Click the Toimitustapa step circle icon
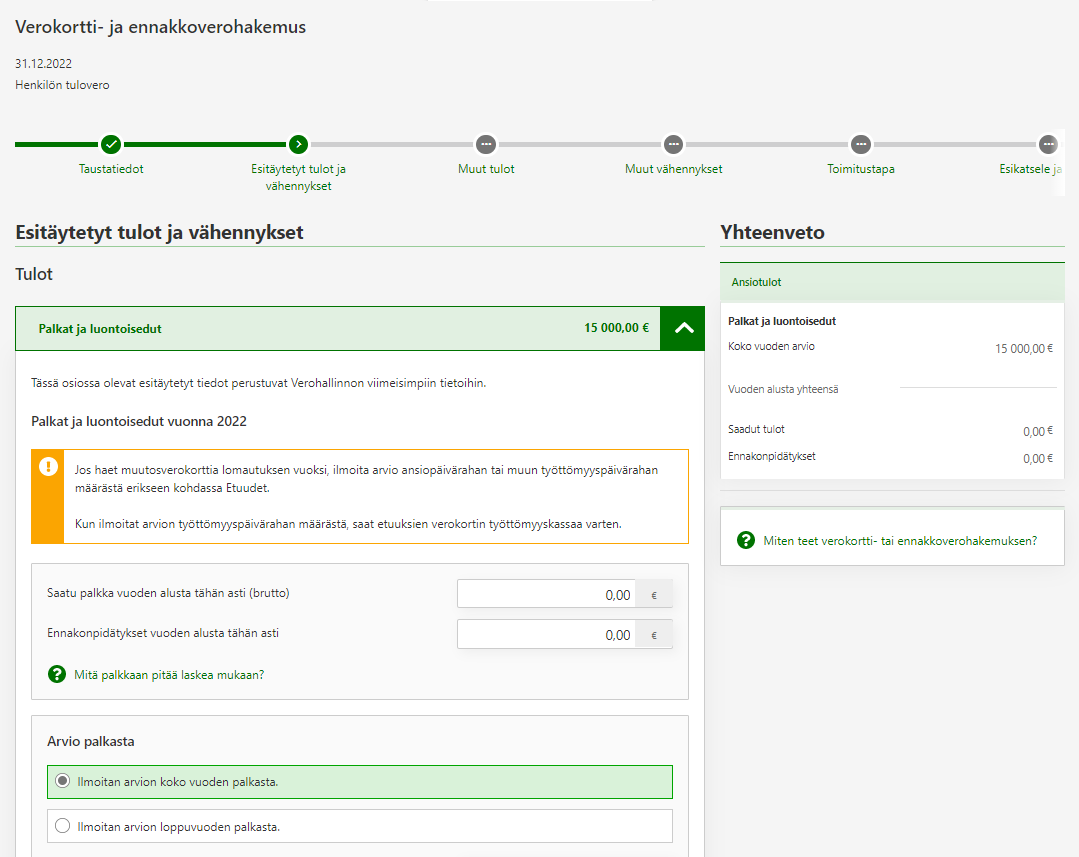1079x857 pixels. (x=860, y=144)
